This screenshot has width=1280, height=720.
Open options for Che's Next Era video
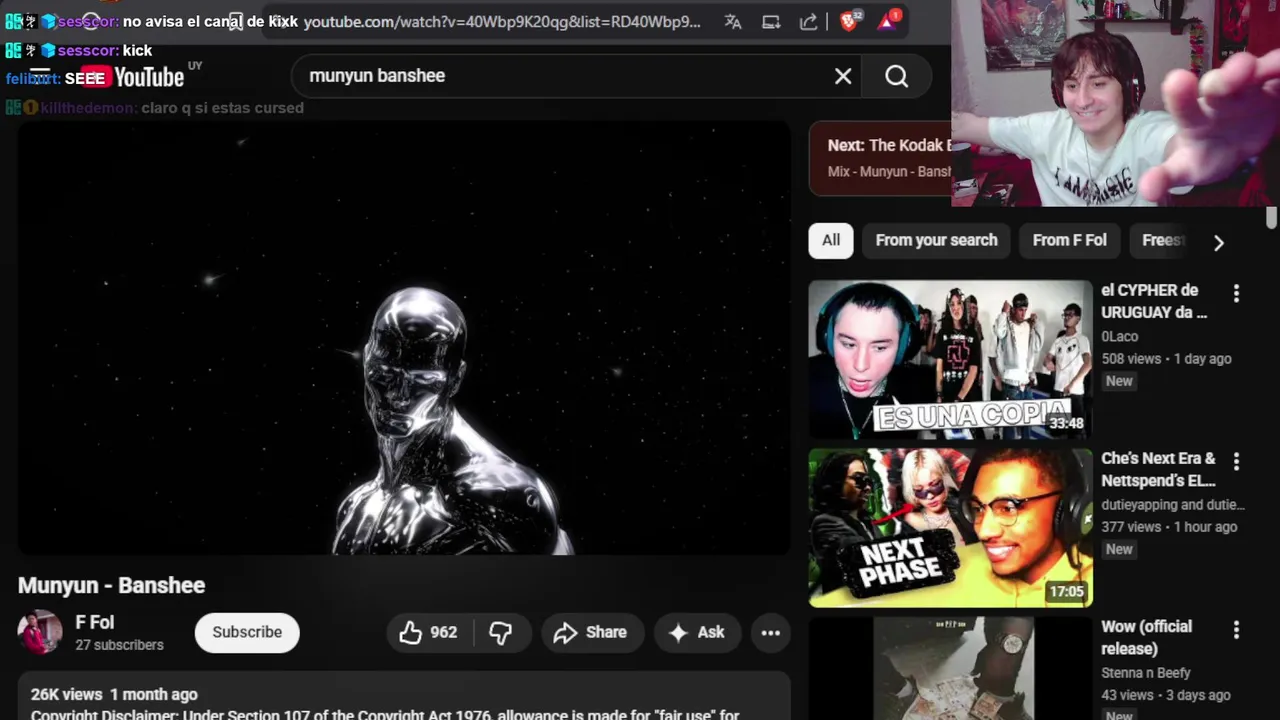(1236, 461)
